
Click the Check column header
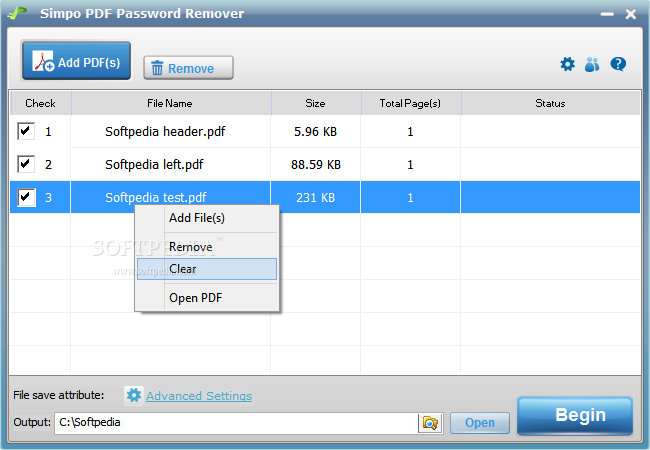(x=40, y=103)
